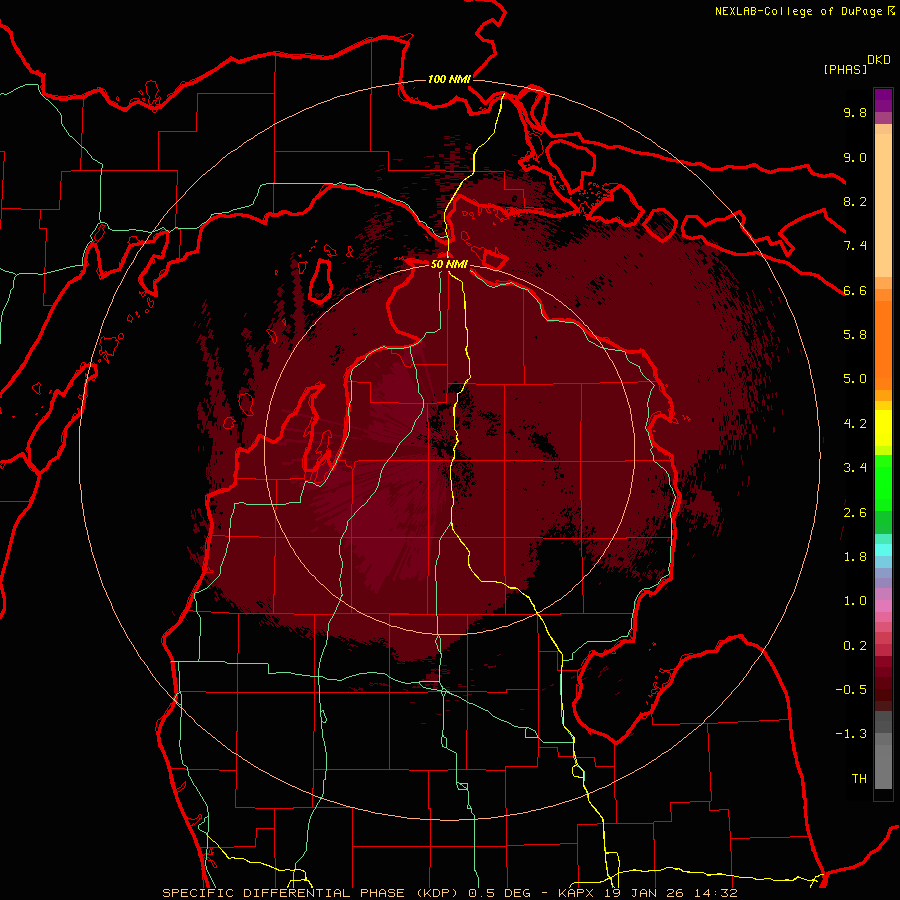This screenshot has width=900, height=900.
Task: Click the [PHAS] units label
Action: 845,69
